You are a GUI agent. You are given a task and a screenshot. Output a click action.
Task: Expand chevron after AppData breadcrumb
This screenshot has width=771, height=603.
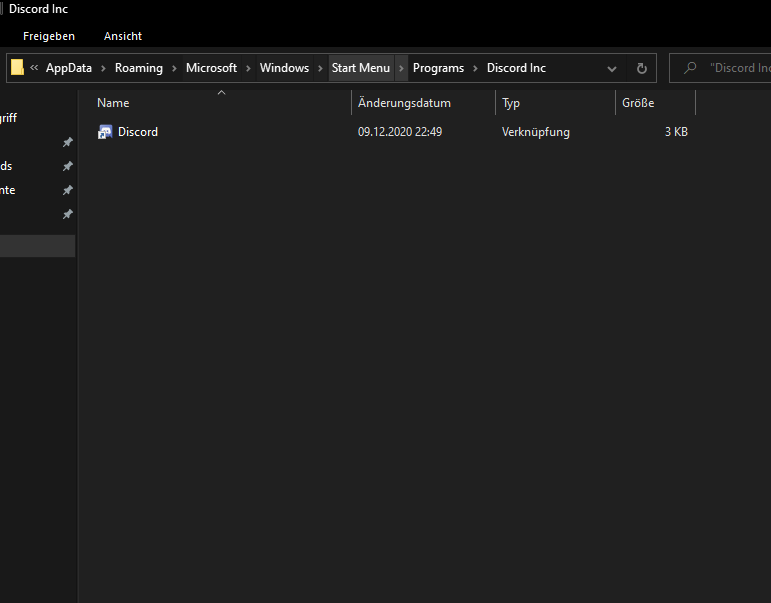[x=103, y=68]
